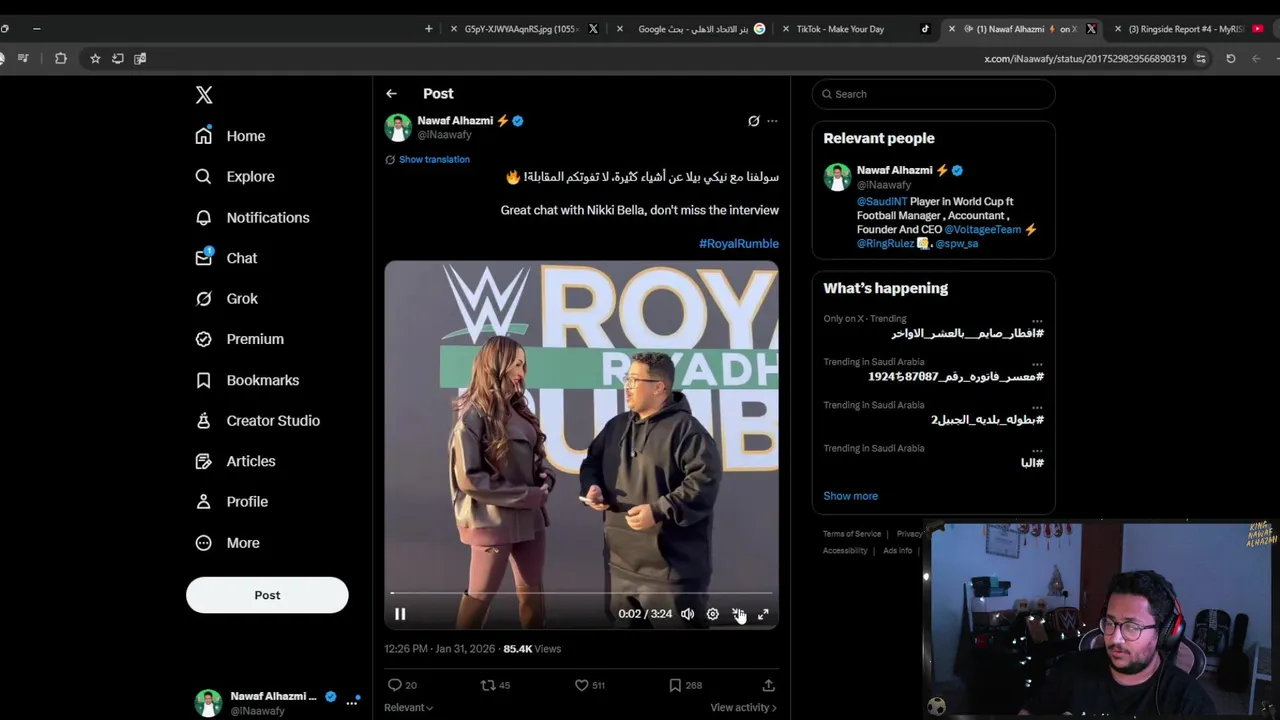Open options for #بطوله_بلديه_الجبيل2 trend
The width and height of the screenshot is (1280, 720).
point(1037,407)
